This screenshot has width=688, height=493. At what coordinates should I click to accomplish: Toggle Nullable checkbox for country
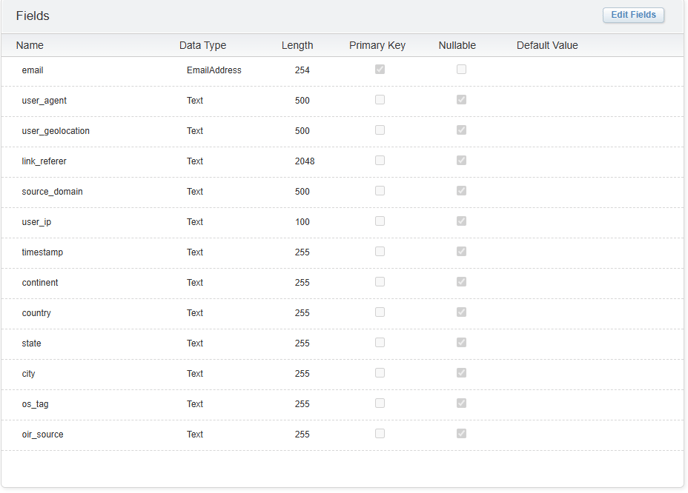click(x=461, y=312)
